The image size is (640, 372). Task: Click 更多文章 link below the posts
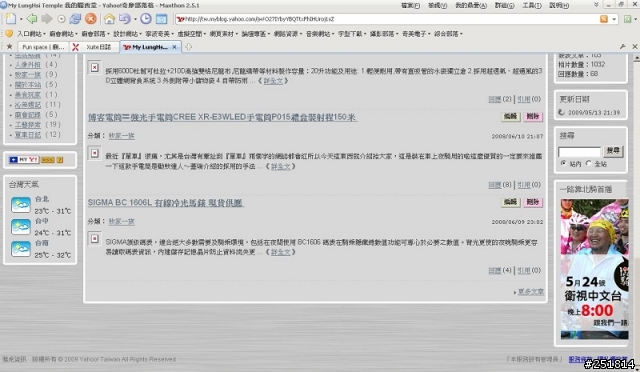pyautogui.click(x=530, y=292)
